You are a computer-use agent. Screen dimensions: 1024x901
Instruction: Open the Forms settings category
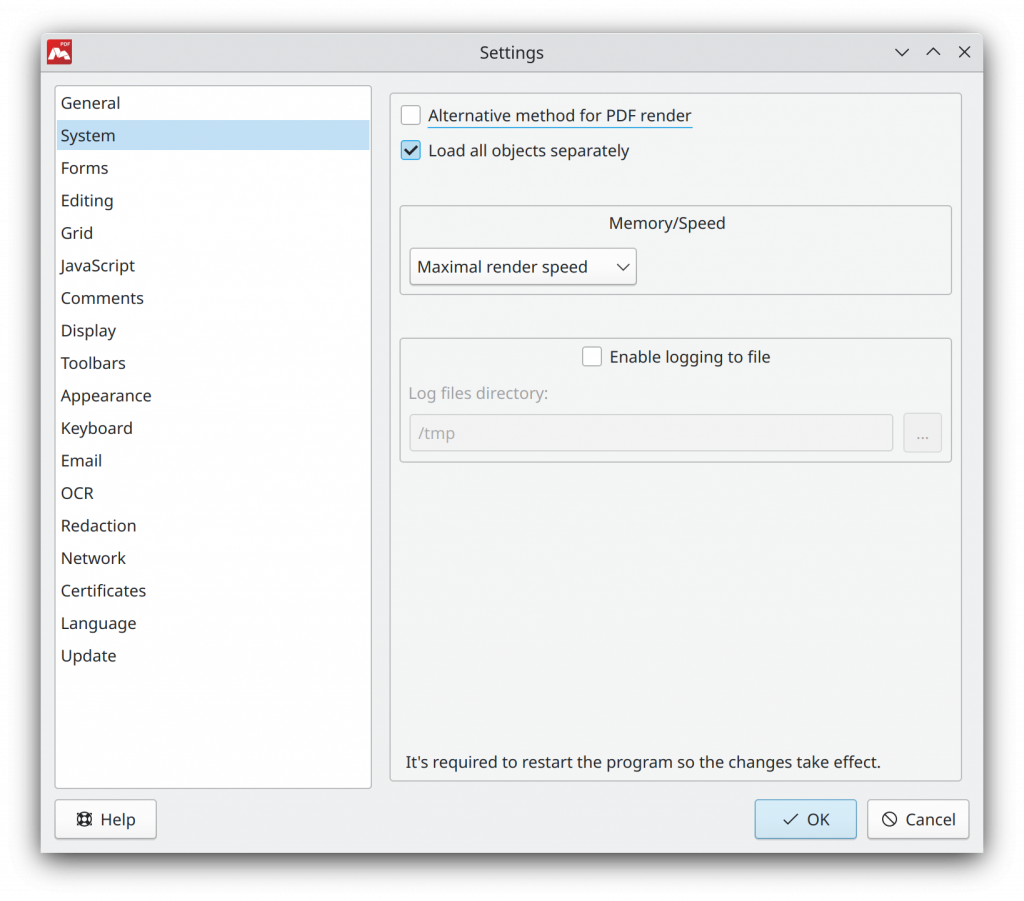213,168
